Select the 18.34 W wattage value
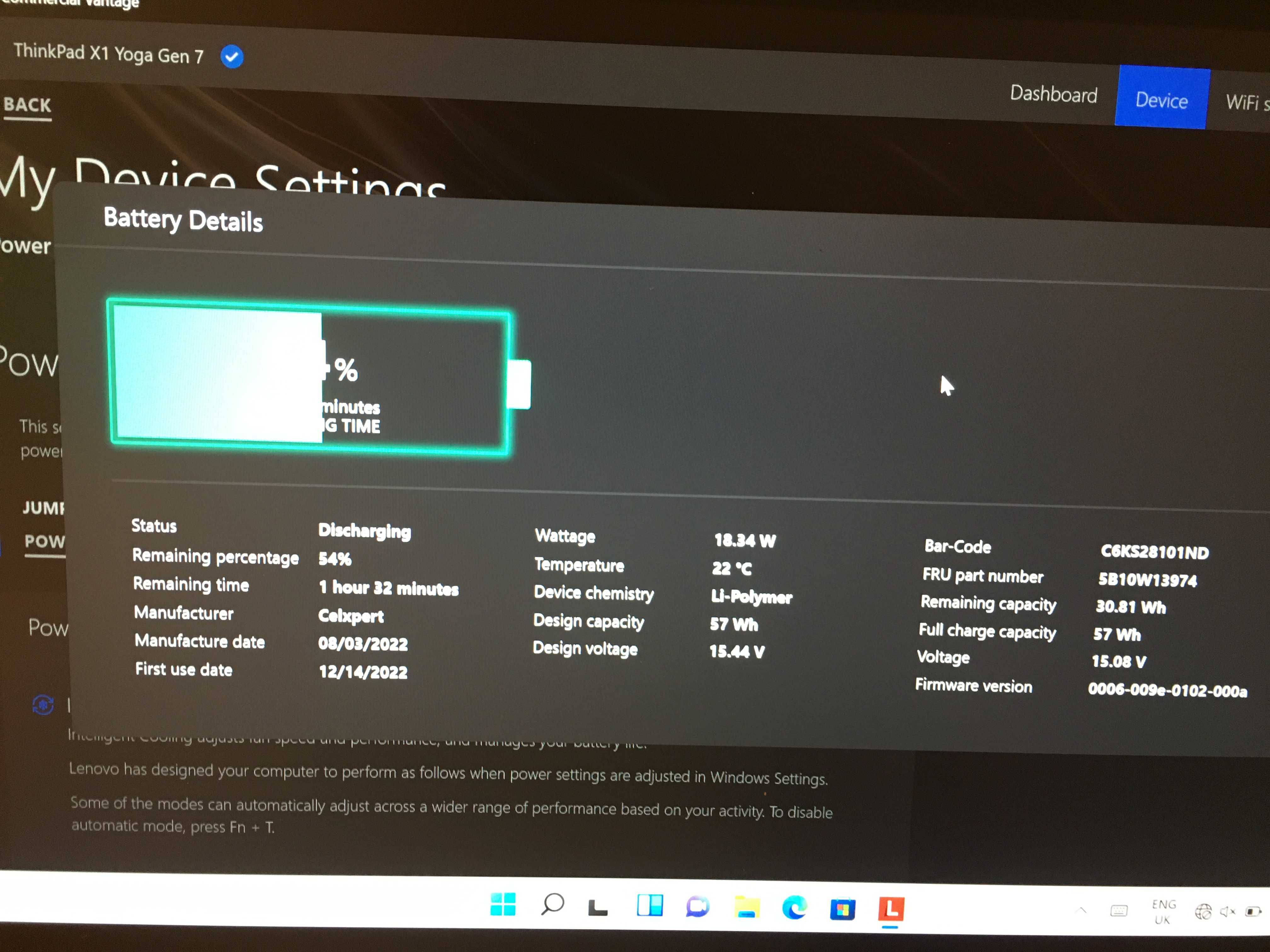This screenshot has width=1270, height=952. [x=745, y=541]
